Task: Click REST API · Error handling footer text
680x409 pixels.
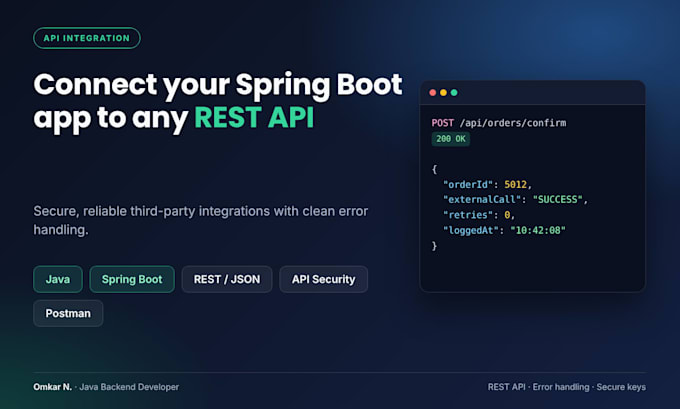Action: 538,387
